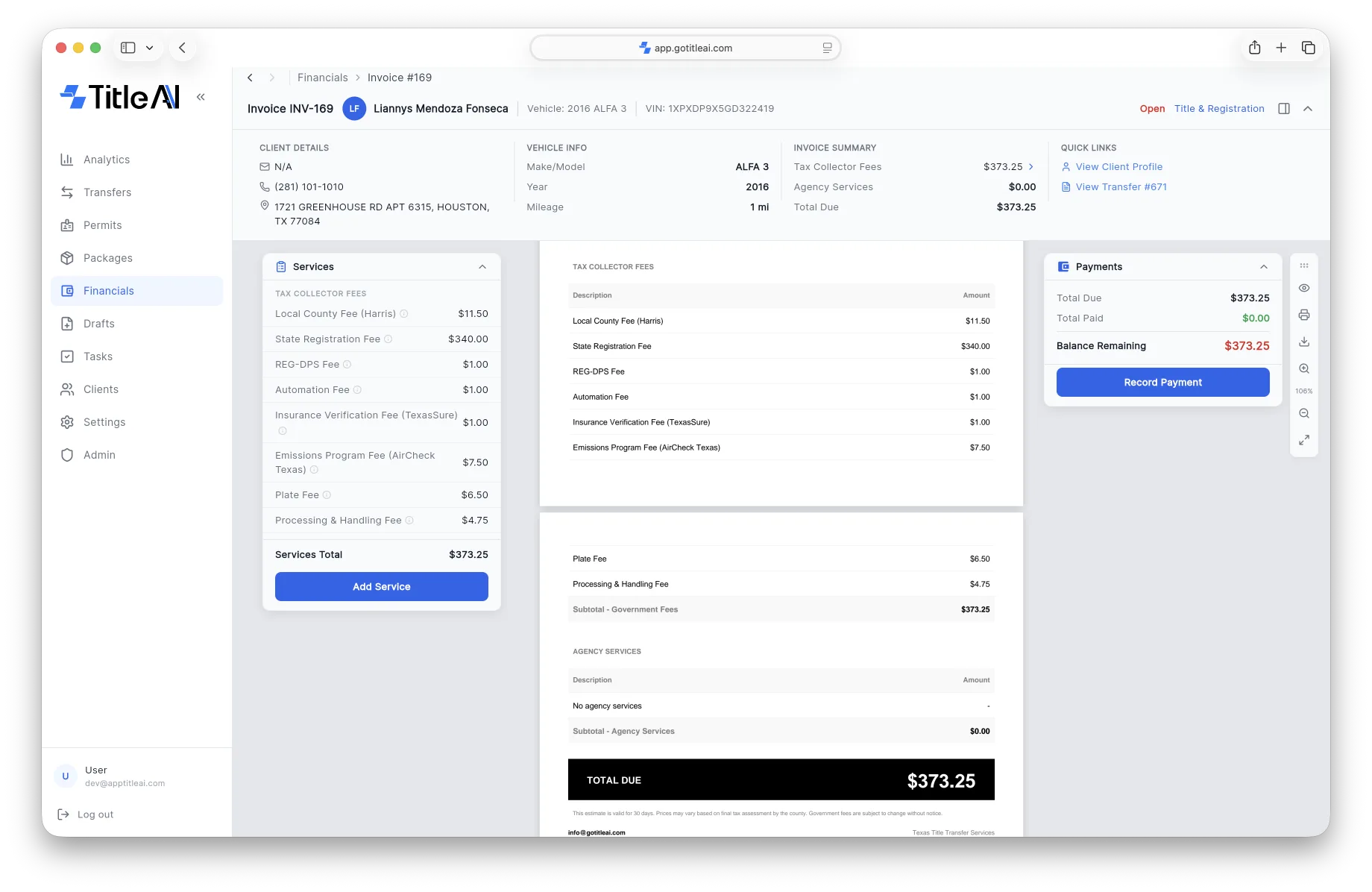
Task: Open Safari sidebar dropdown arrow
Action: tap(150, 48)
